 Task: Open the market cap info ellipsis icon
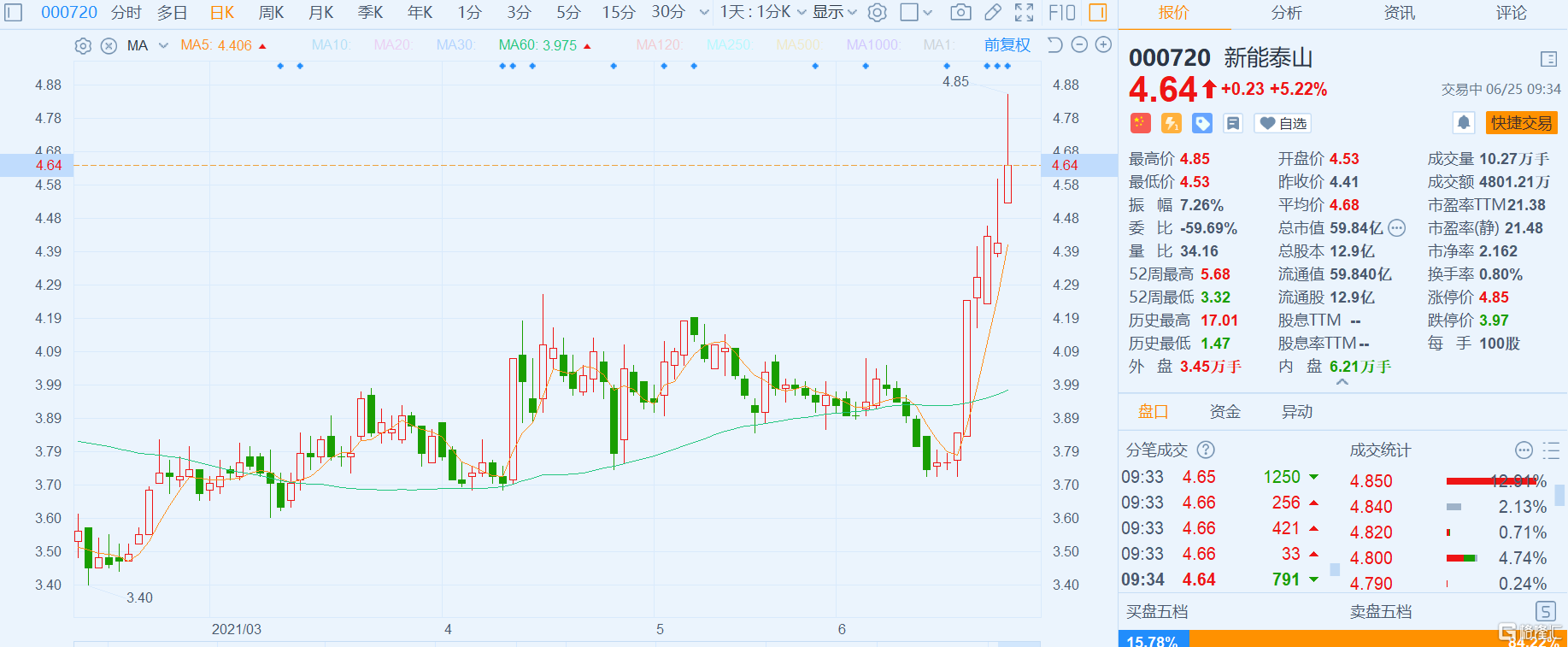click(1396, 228)
